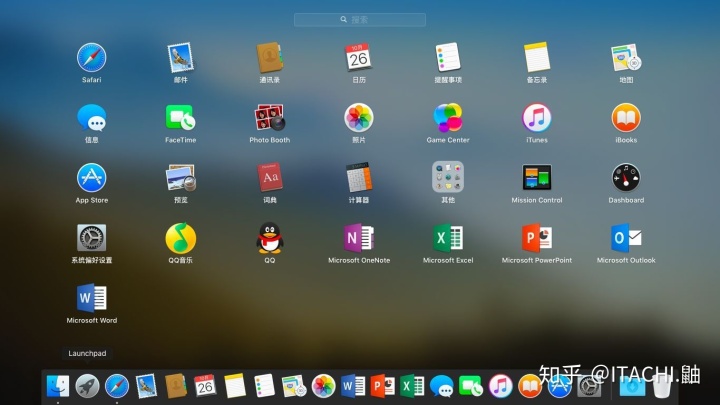
Task: Open 系统偏好设置 in the Launchpad grid
Action: (x=91, y=238)
